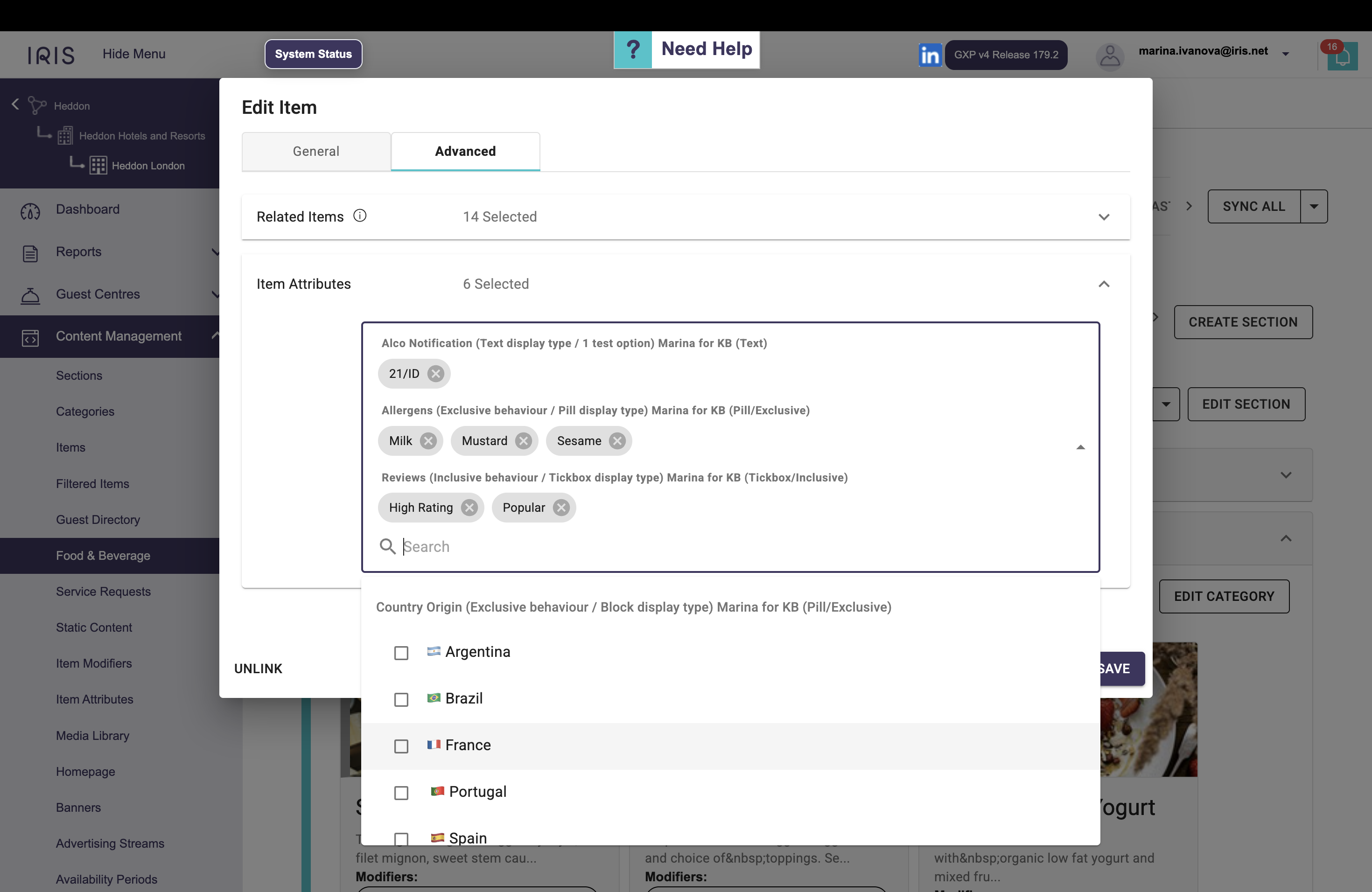The width and height of the screenshot is (1372, 892).
Task: Remove the Mustard allergen chip
Action: (x=524, y=441)
